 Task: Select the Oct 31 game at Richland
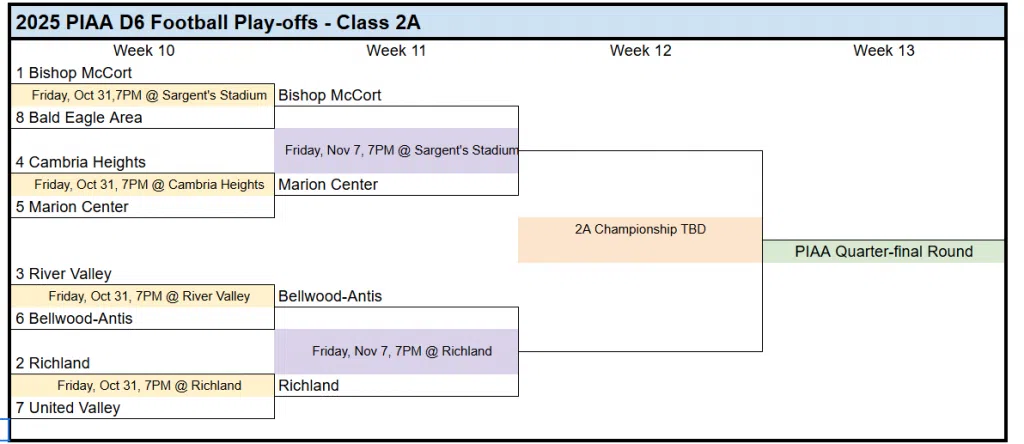[x=142, y=385]
